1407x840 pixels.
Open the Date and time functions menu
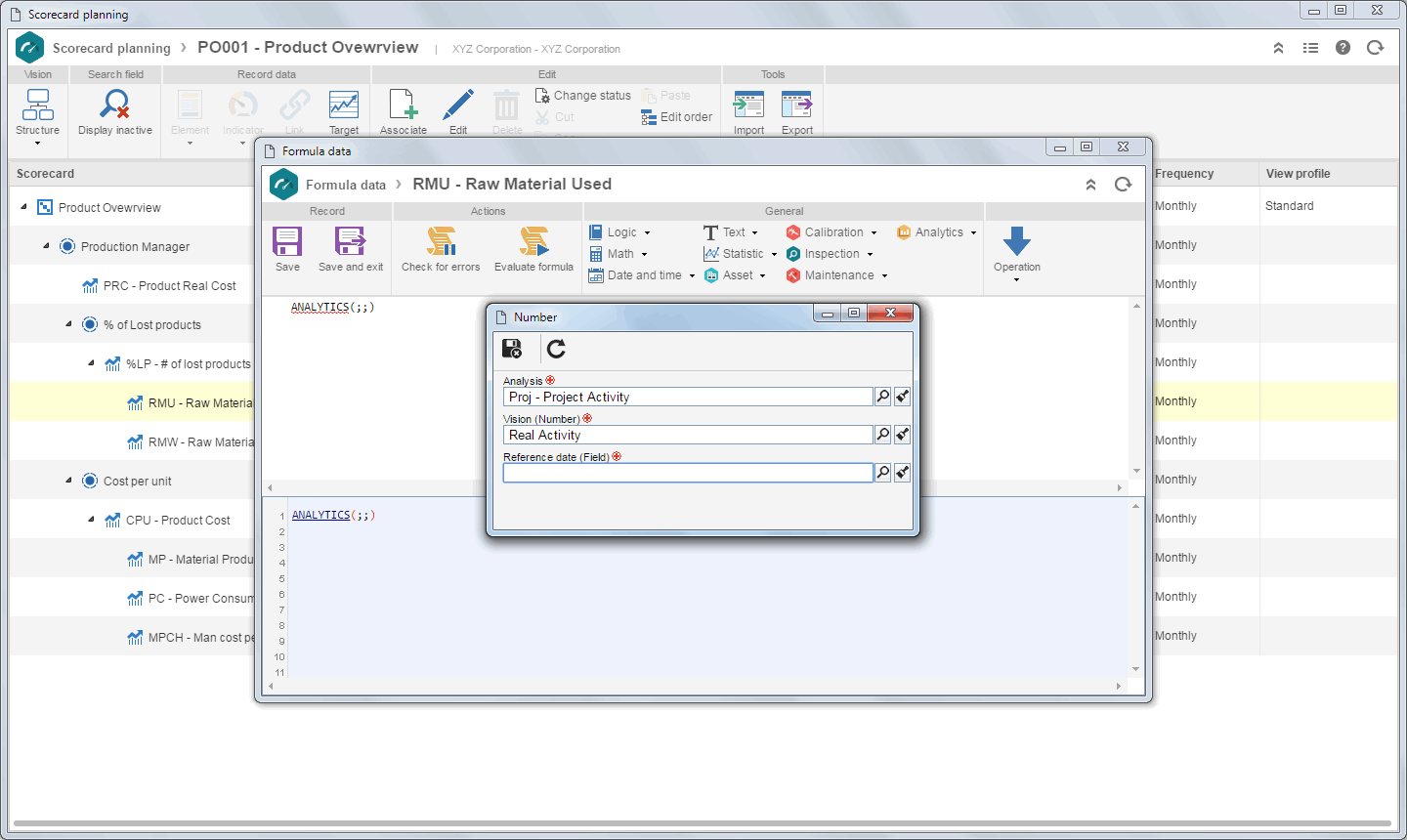[642, 275]
